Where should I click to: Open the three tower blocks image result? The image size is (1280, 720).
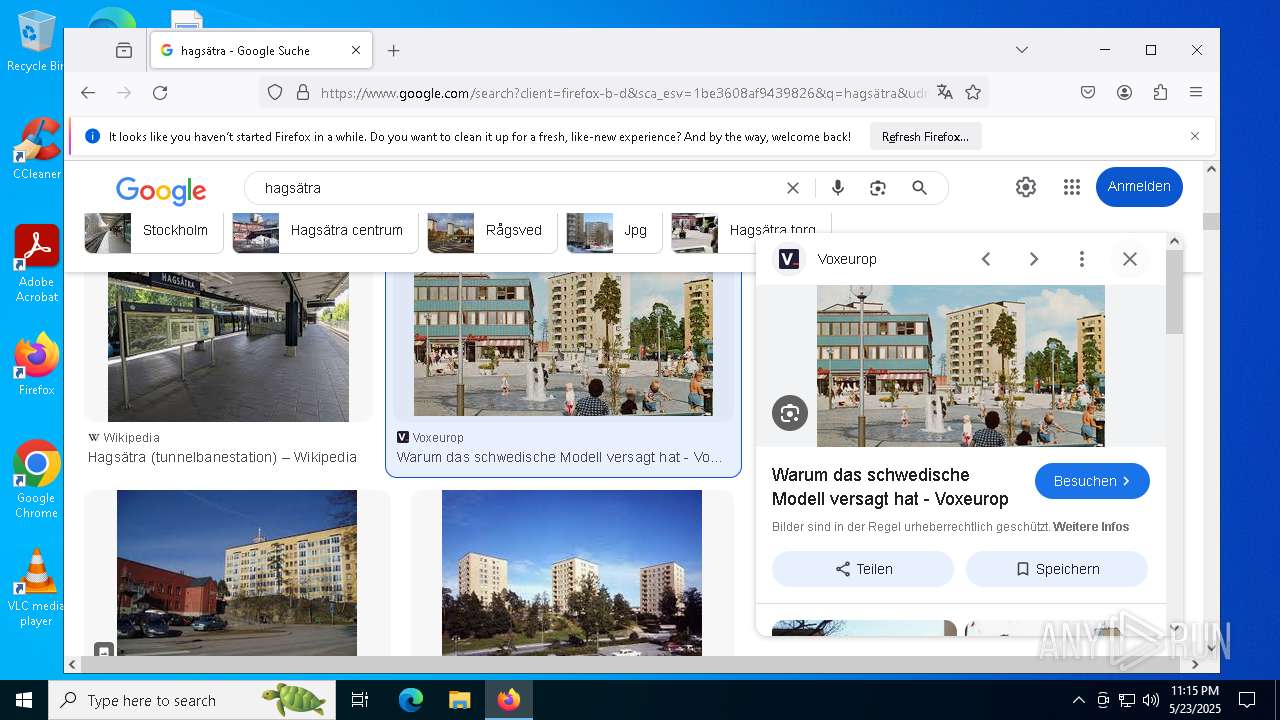tap(572, 573)
